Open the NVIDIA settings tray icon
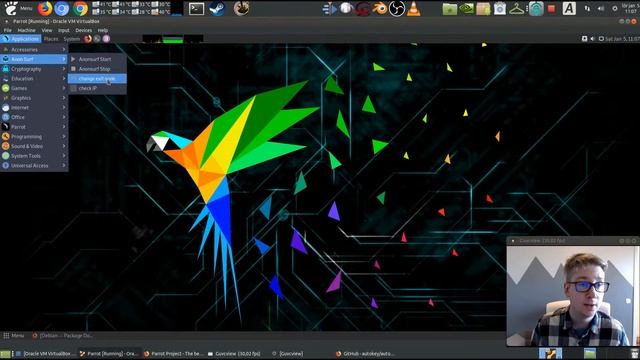Viewport: 640px width, 360px height. (x=466, y=9)
